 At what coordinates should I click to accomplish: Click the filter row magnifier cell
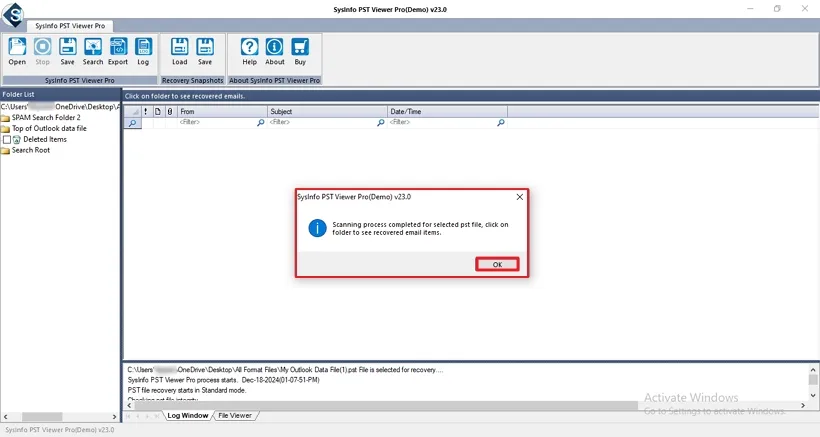tap(133, 123)
